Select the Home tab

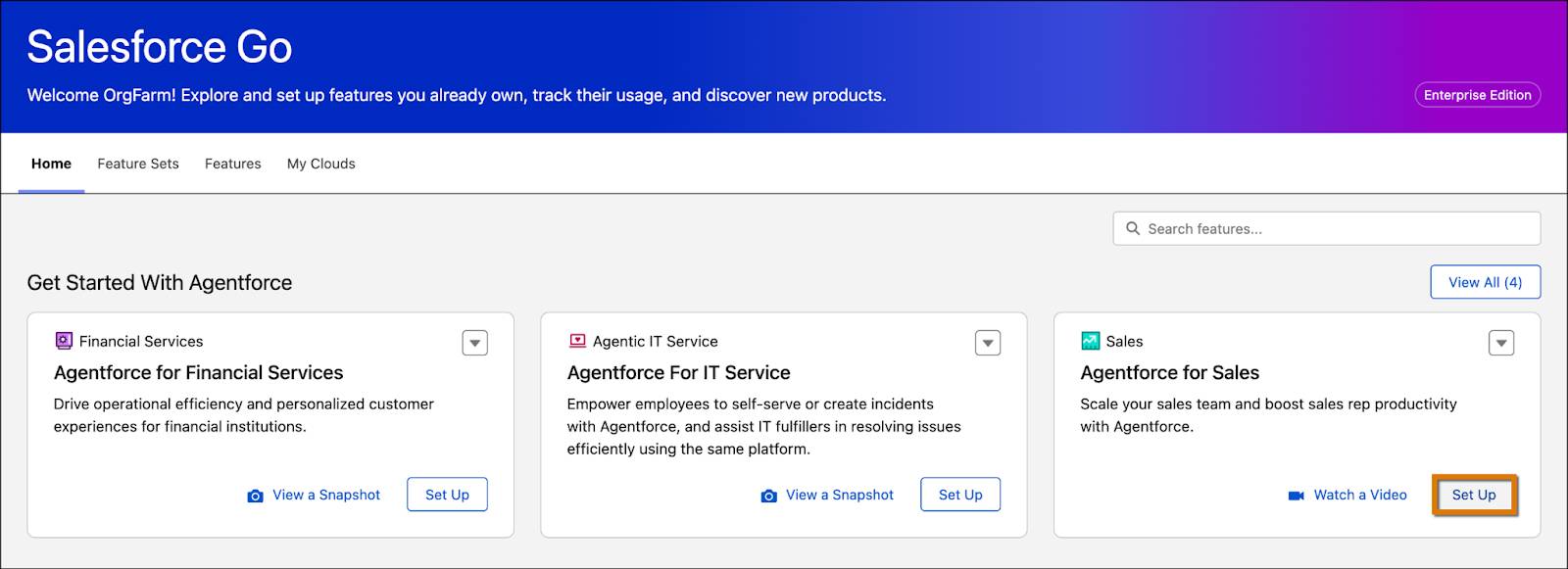pyautogui.click(x=51, y=164)
